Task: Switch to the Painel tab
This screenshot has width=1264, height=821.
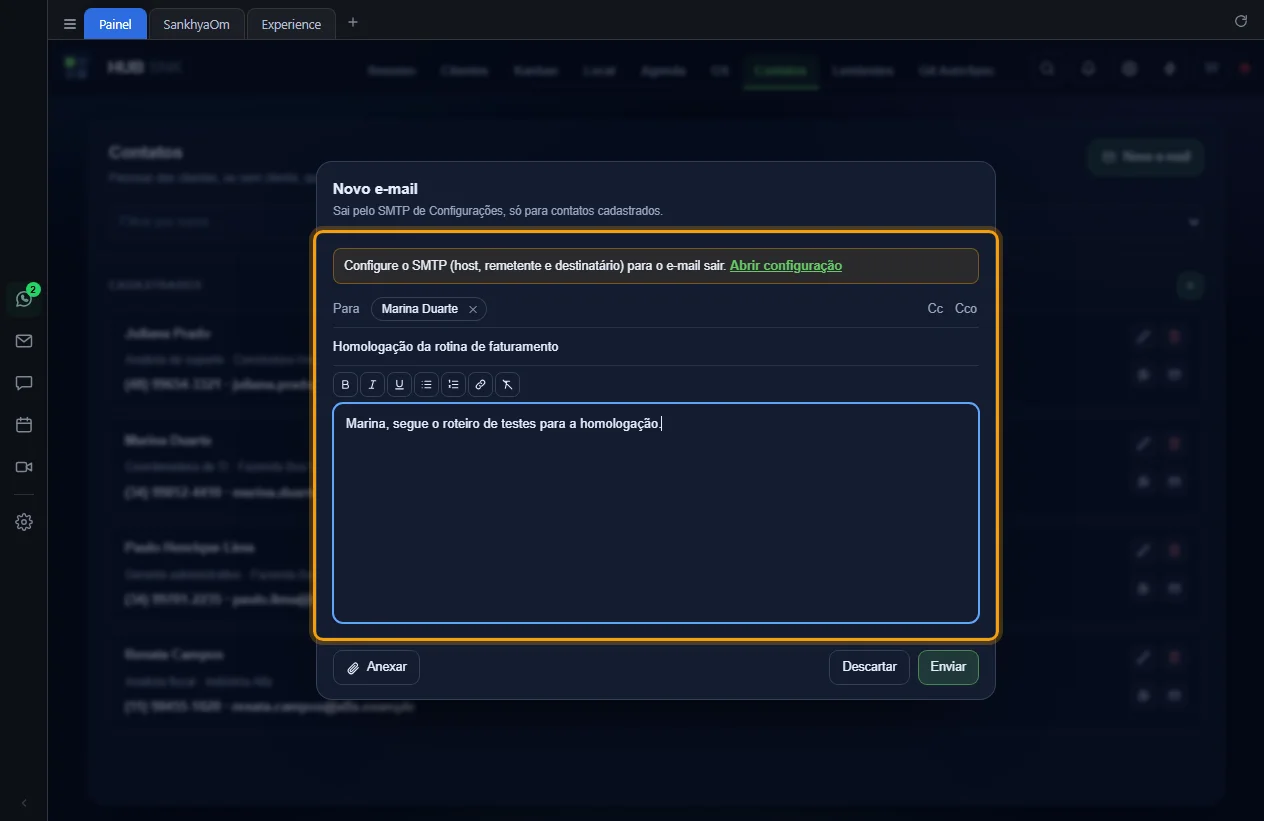Action: point(116,24)
